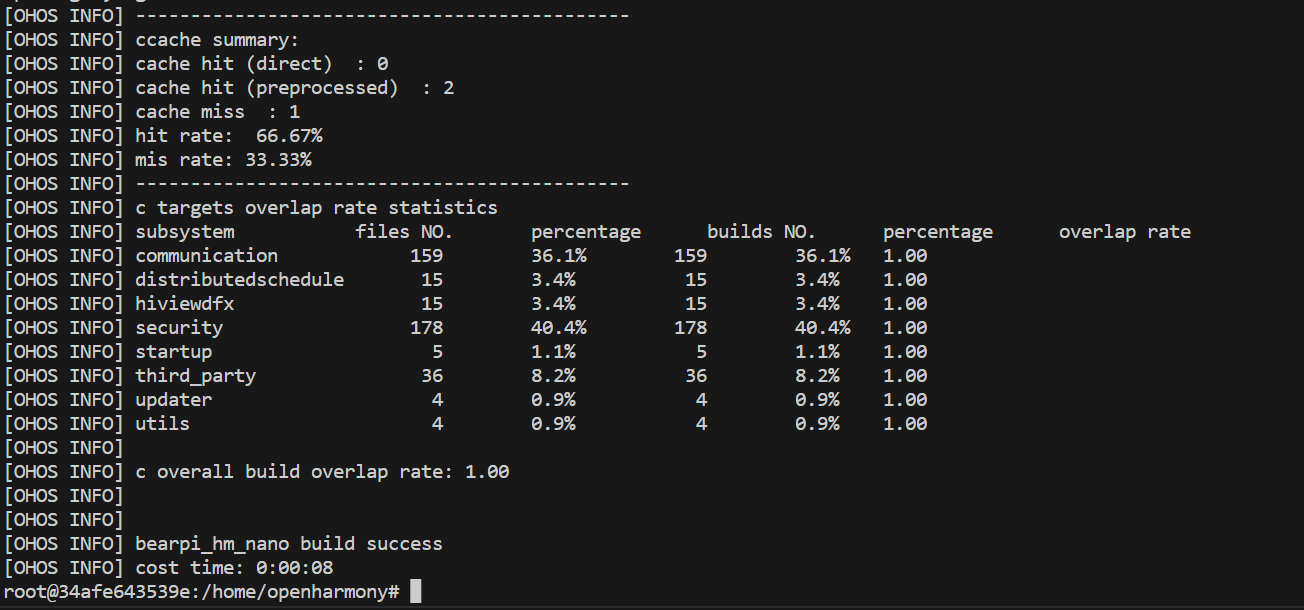Click 'bearpi_hm_nano build success' message
Viewport: 1304px width, 610px height.
289,544
